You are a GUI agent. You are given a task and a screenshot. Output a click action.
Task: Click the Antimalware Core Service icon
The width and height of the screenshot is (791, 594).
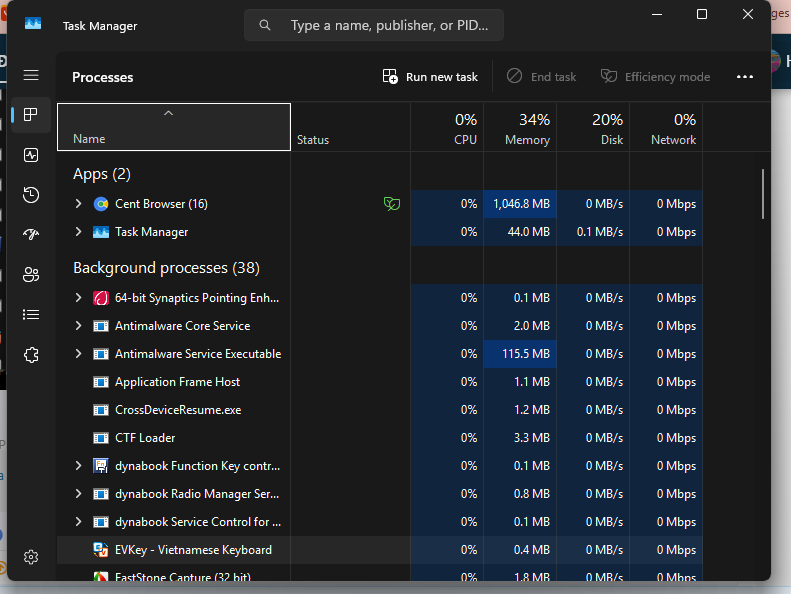click(x=101, y=326)
